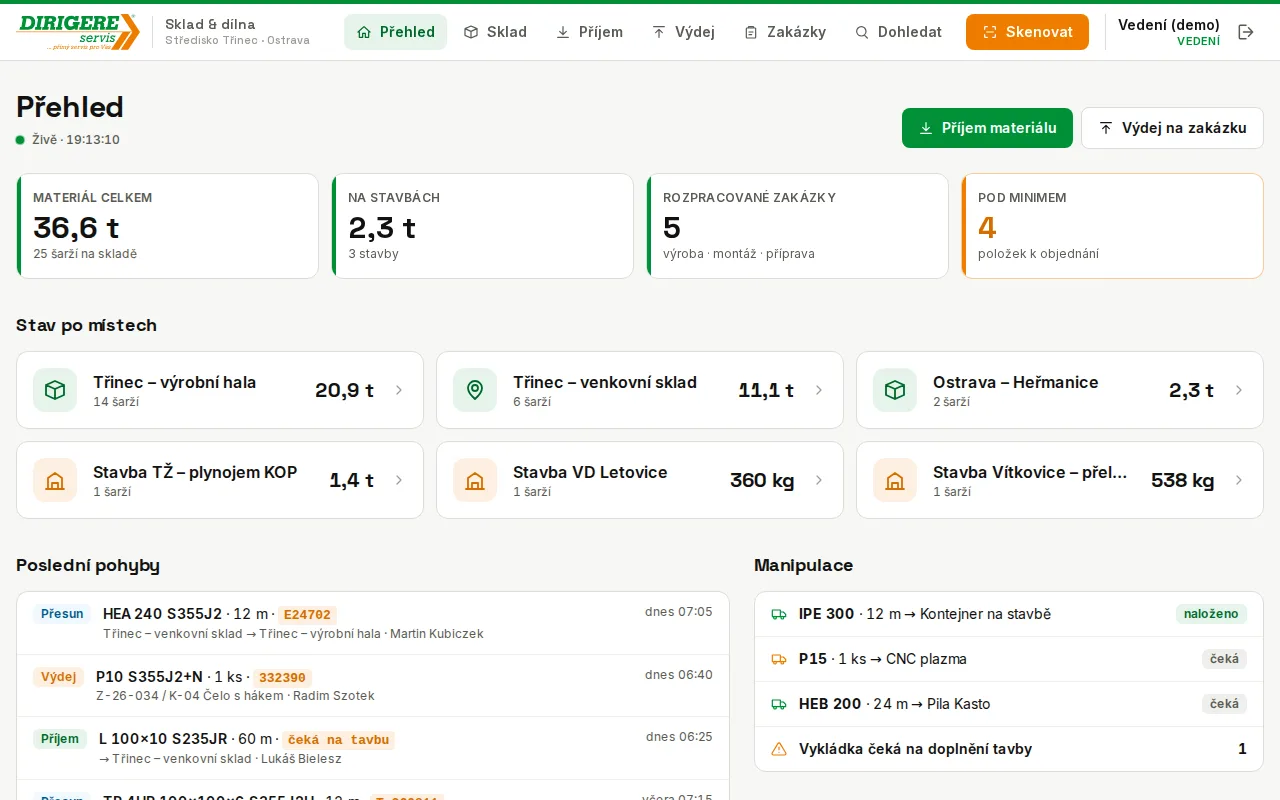Screen dimensions: 1280x800
Task: Open Stavba VD Letovice chevron arrow
Action: click(819, 480)
